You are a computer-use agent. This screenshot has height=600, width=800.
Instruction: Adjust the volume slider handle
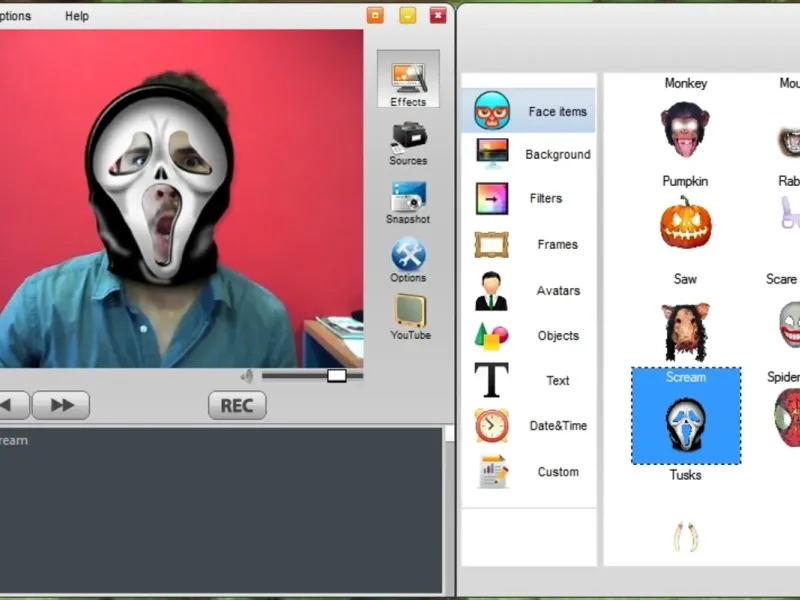(x=337, y=376)
